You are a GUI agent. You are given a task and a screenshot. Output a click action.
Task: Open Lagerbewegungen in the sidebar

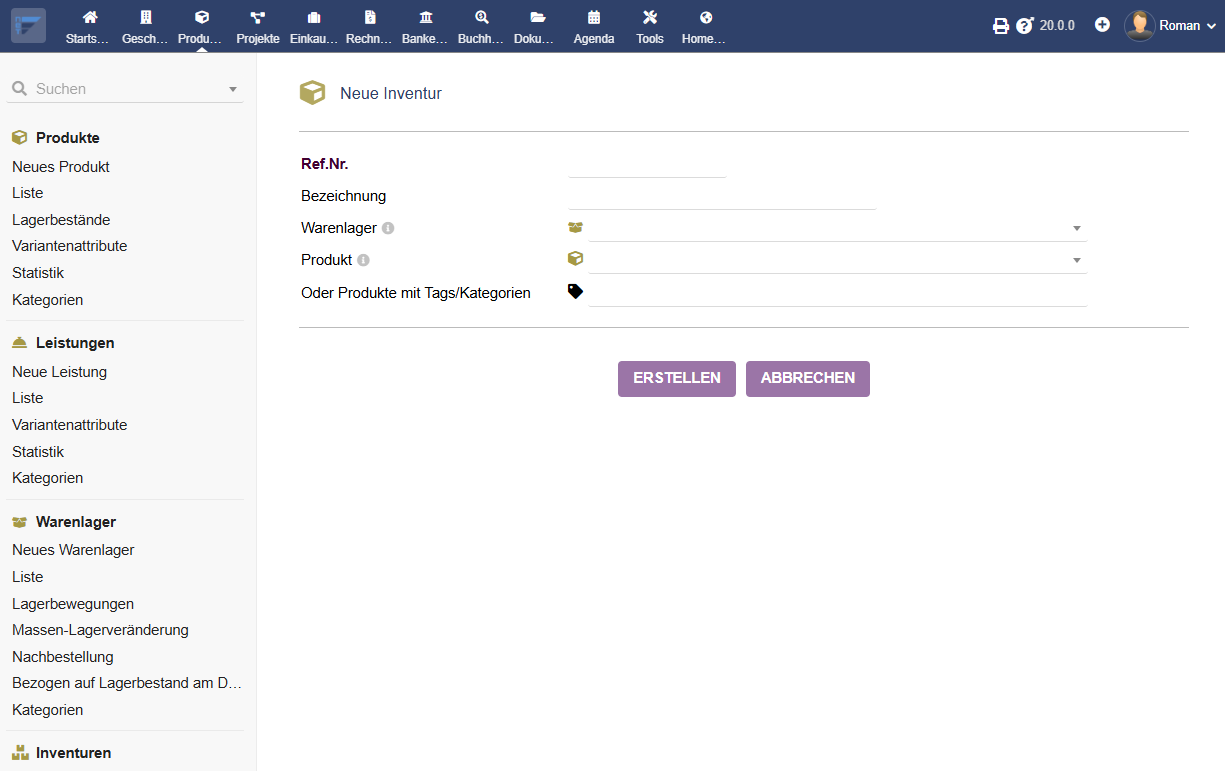coord(73,604)
